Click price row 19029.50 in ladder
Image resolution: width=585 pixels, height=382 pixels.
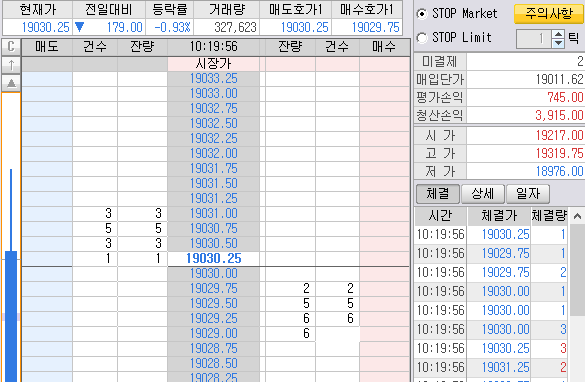213,303
